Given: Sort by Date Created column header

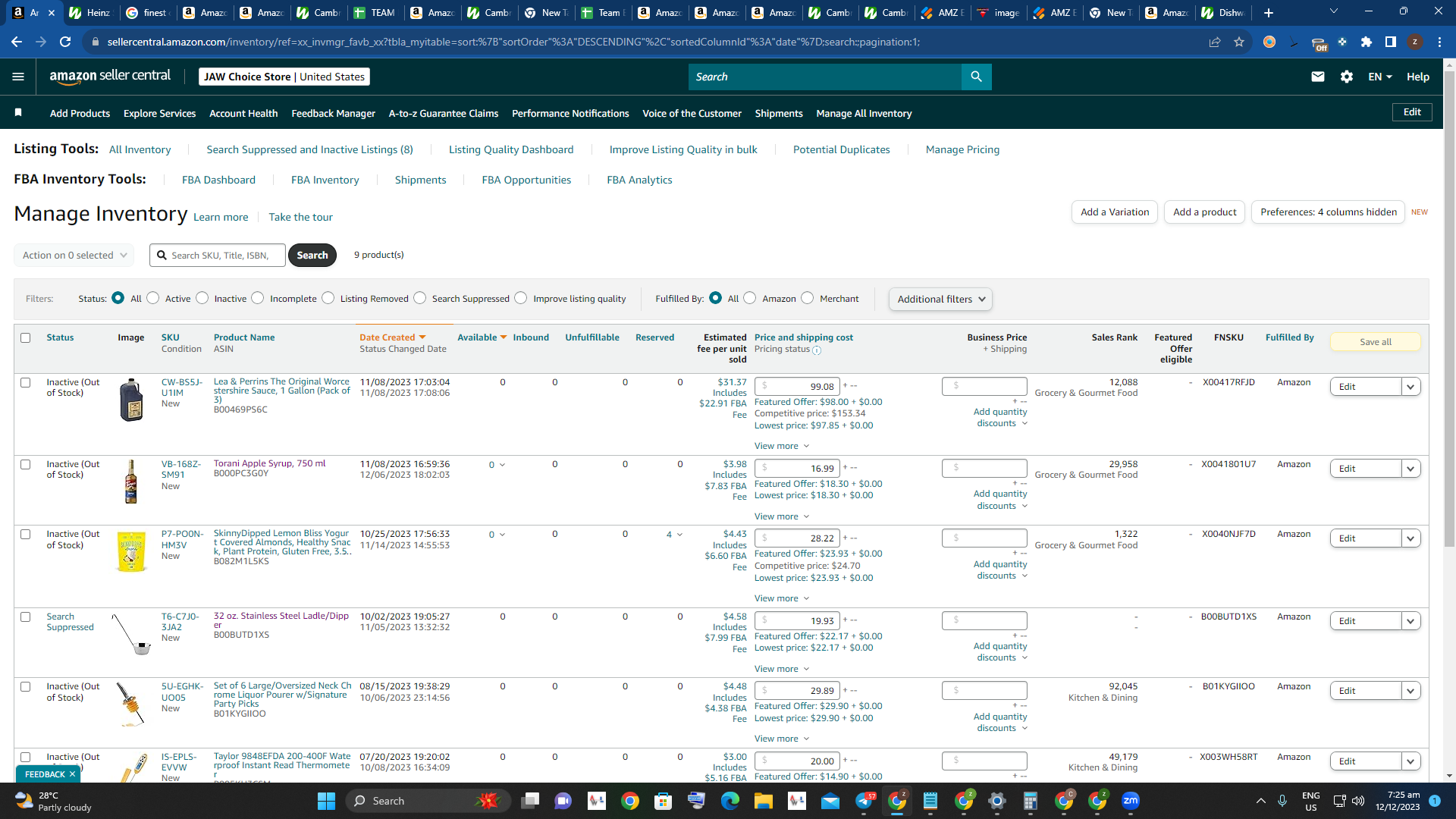Looking at the screenshot, I should point(392,337).
